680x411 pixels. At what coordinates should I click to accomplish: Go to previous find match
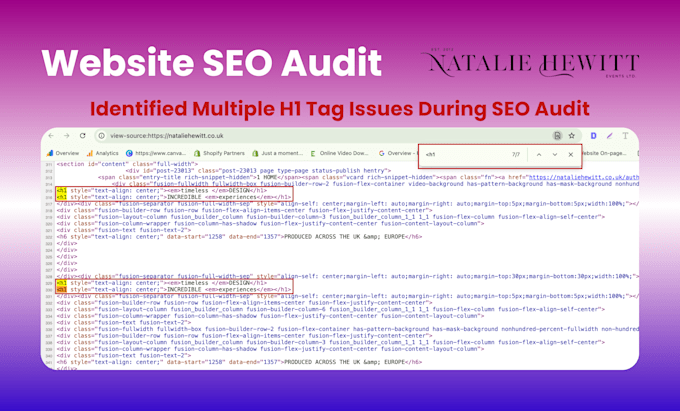point(539,154)
